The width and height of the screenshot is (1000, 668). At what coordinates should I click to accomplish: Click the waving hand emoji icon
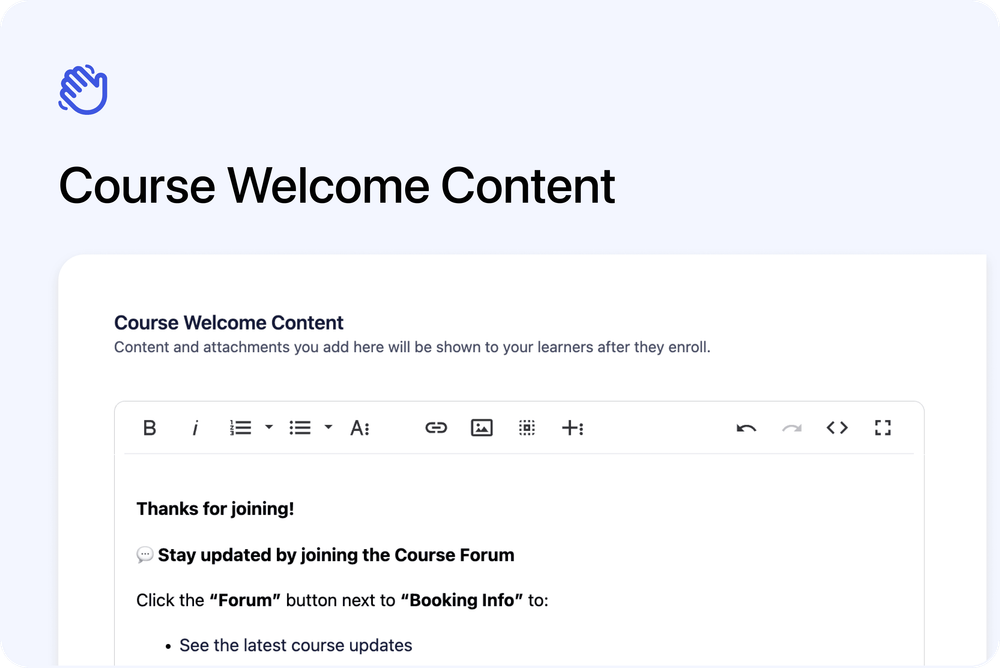83,89
